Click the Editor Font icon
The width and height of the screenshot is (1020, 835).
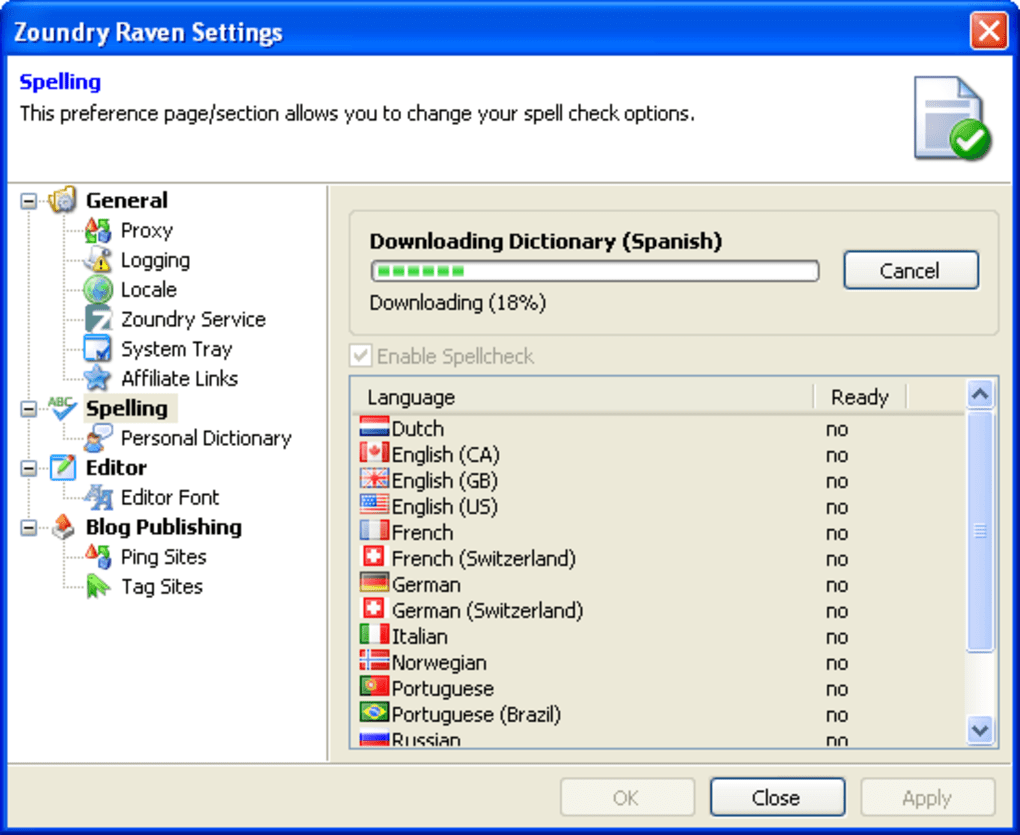[x=98, y=498]
